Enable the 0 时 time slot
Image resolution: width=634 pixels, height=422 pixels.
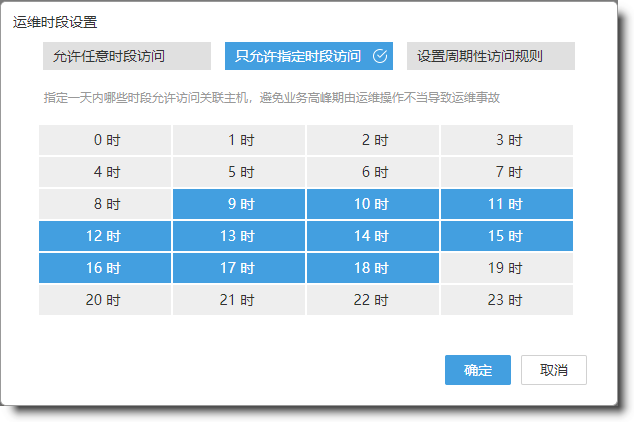pyautogui.click(x=106, y=140)
